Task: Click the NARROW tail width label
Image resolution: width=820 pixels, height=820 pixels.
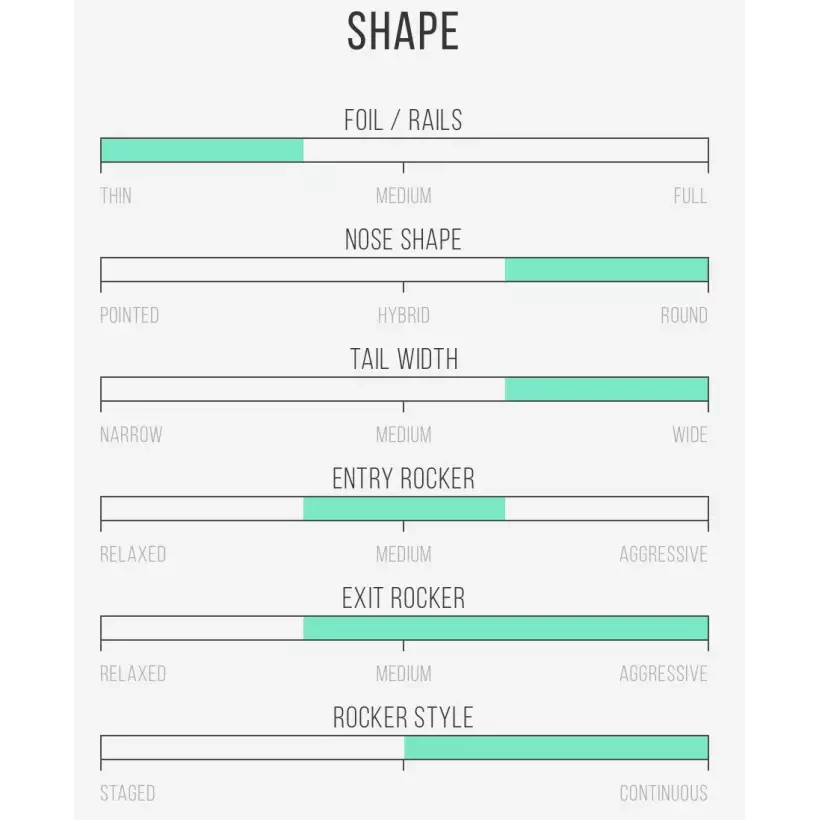Action: (131, 435)
